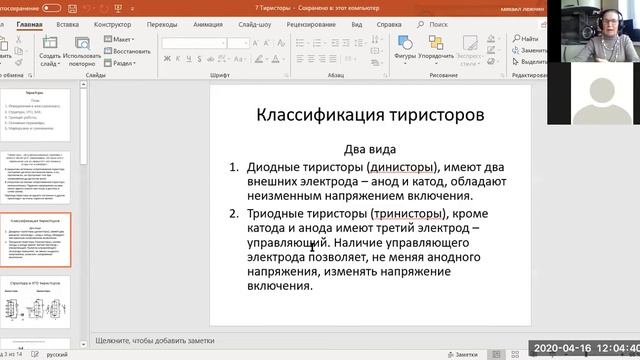This screenshot has width=640, height=360.
Task: Open the Макет layout dropdown
Action: click(x=119, y=39)
